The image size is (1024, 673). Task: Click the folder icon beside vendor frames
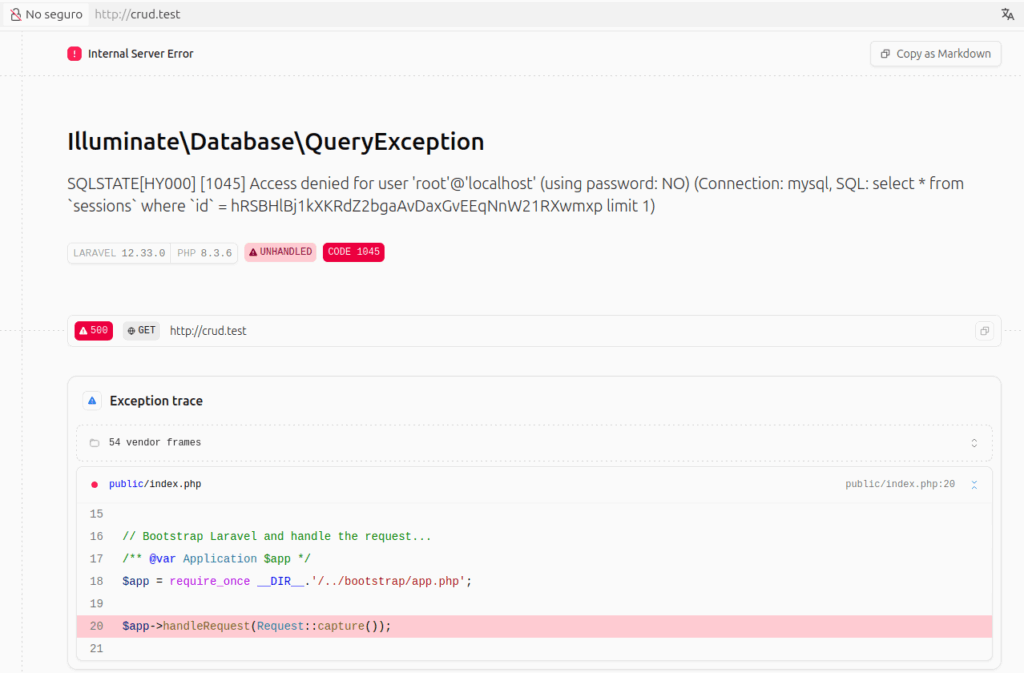click(94, 442)
